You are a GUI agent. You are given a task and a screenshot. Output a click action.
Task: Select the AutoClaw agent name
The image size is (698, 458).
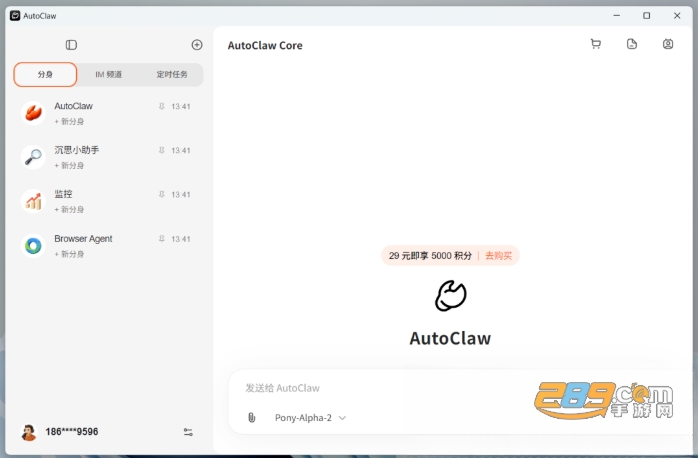73,106
